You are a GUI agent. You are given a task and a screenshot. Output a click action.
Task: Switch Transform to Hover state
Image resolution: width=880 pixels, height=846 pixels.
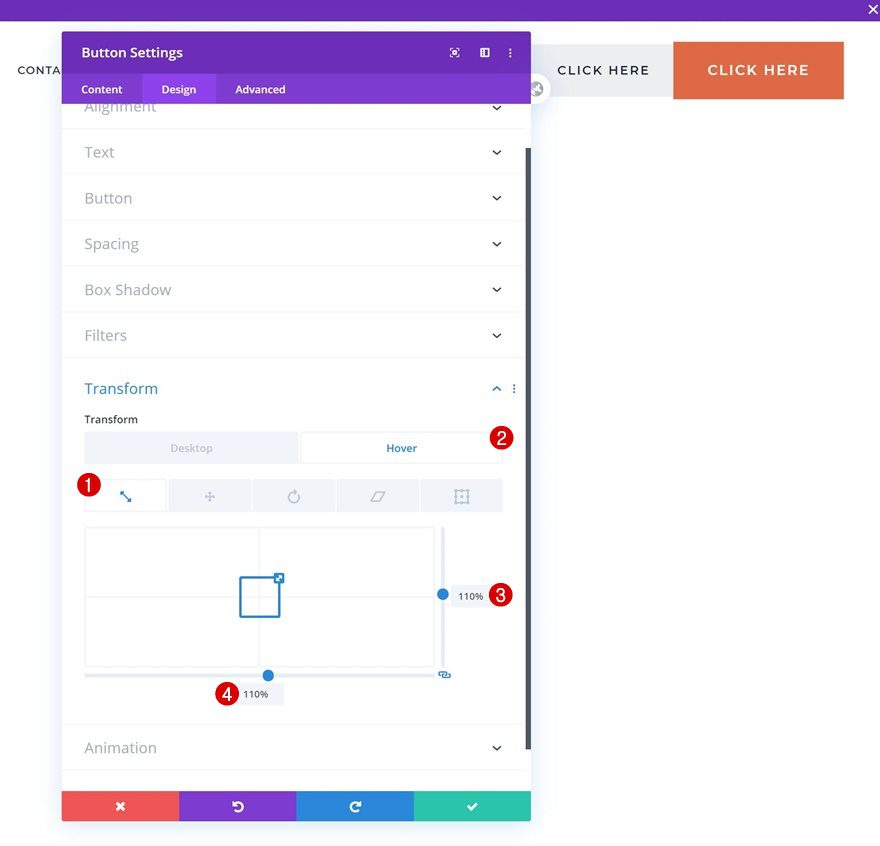coord(401,448)
